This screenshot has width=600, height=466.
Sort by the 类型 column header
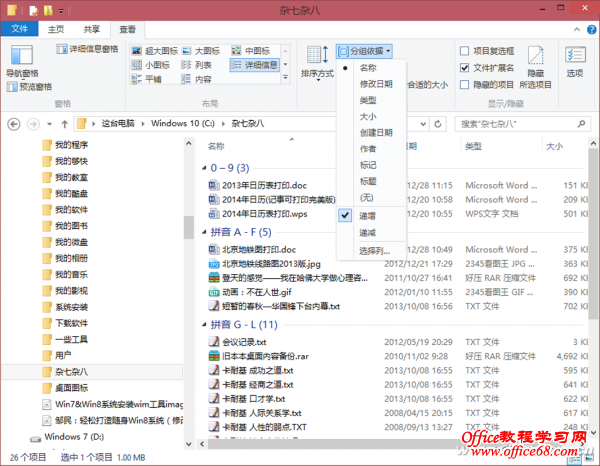[473, 146]
